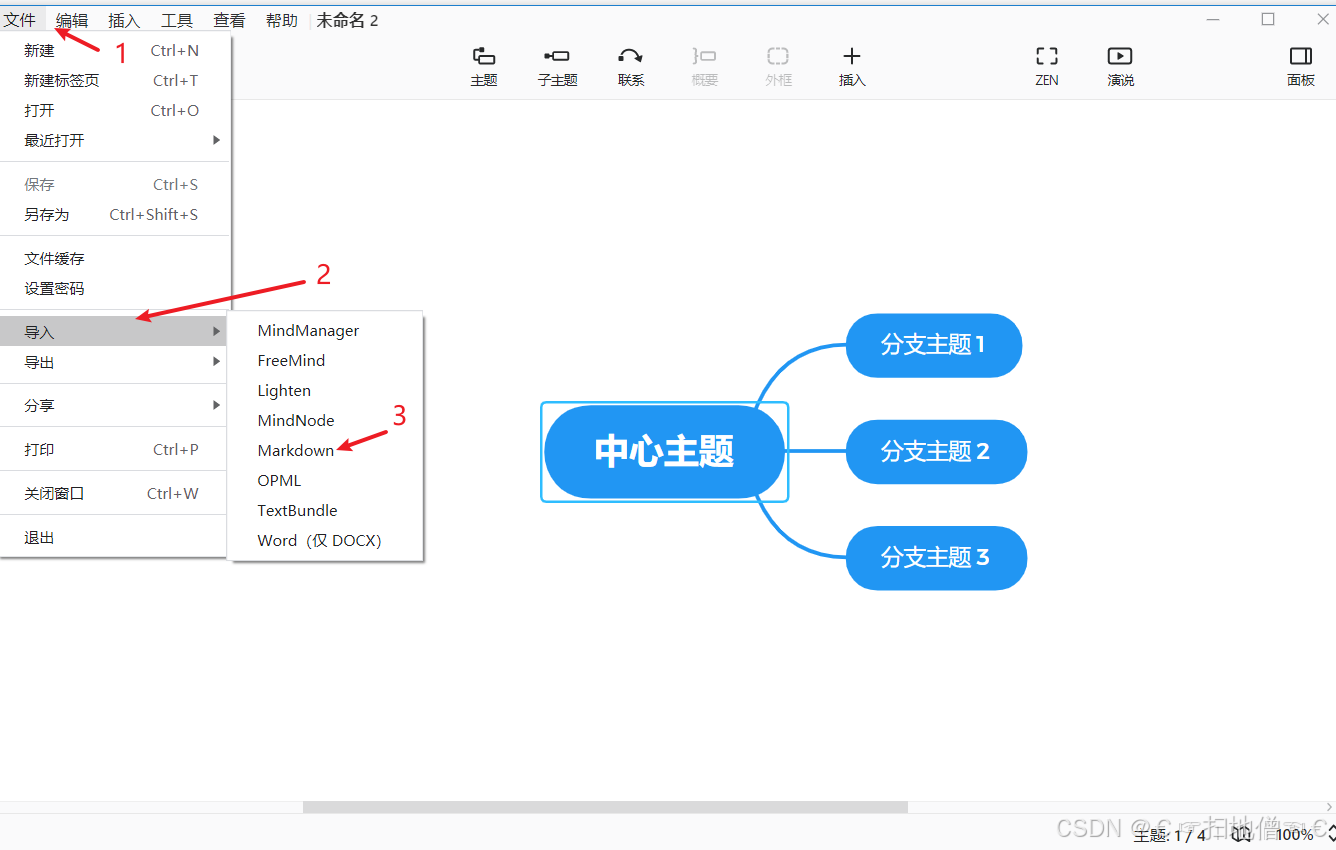Open the format panel with the 面板 icon
The width and height of the screenshot is (1336, 850).
pyautogui.click(x=1300, y=65)
